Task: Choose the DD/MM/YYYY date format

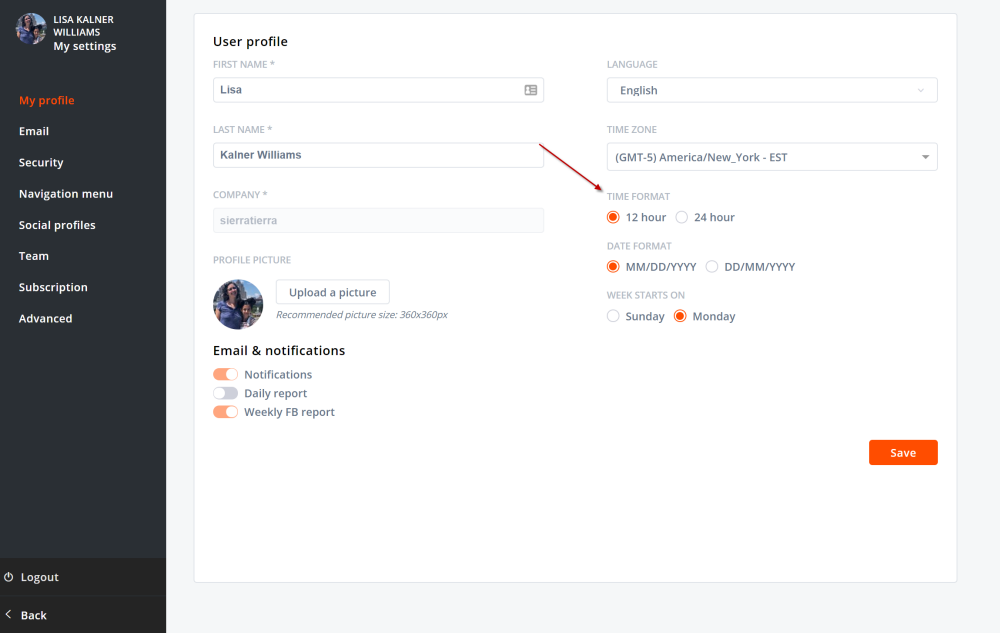Action: 712,267
